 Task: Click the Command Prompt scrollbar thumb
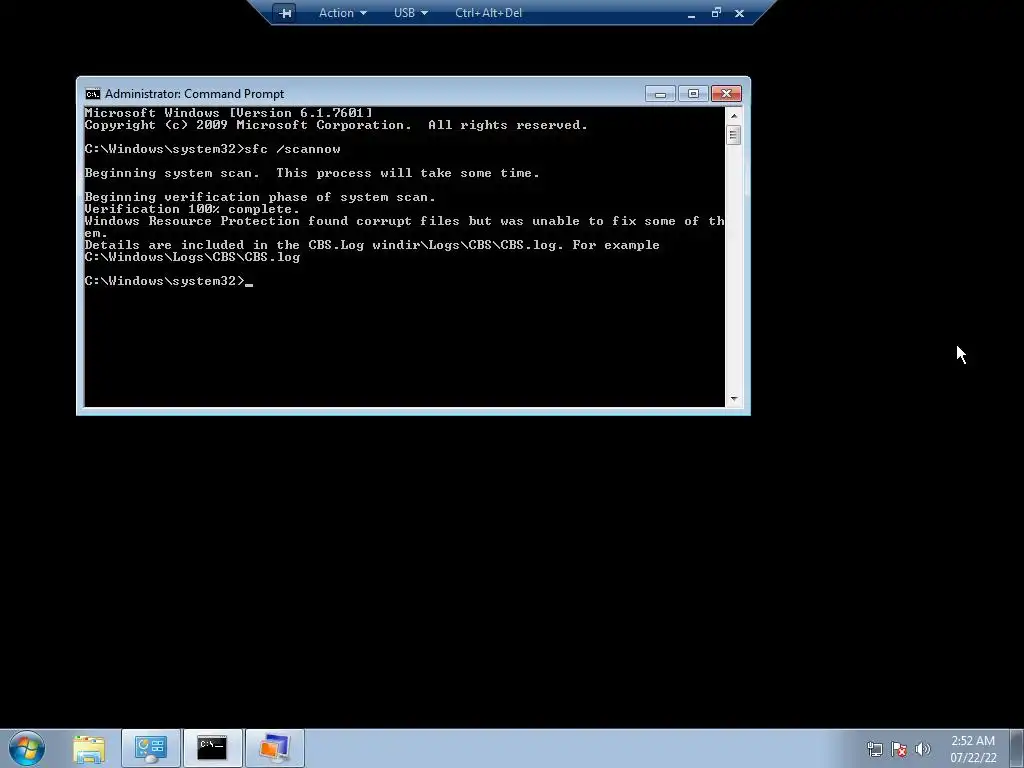[x=734, y=135]
